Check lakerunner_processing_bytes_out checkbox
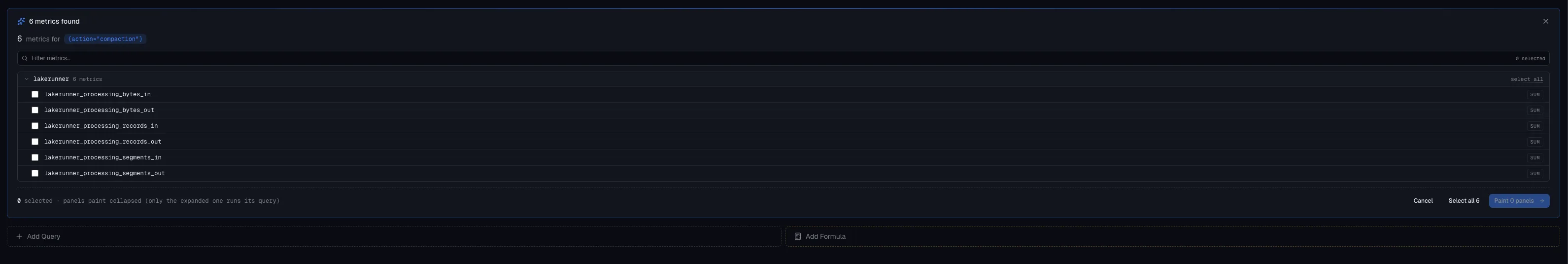Screen dimensions: 1568x264 point(34,111)
